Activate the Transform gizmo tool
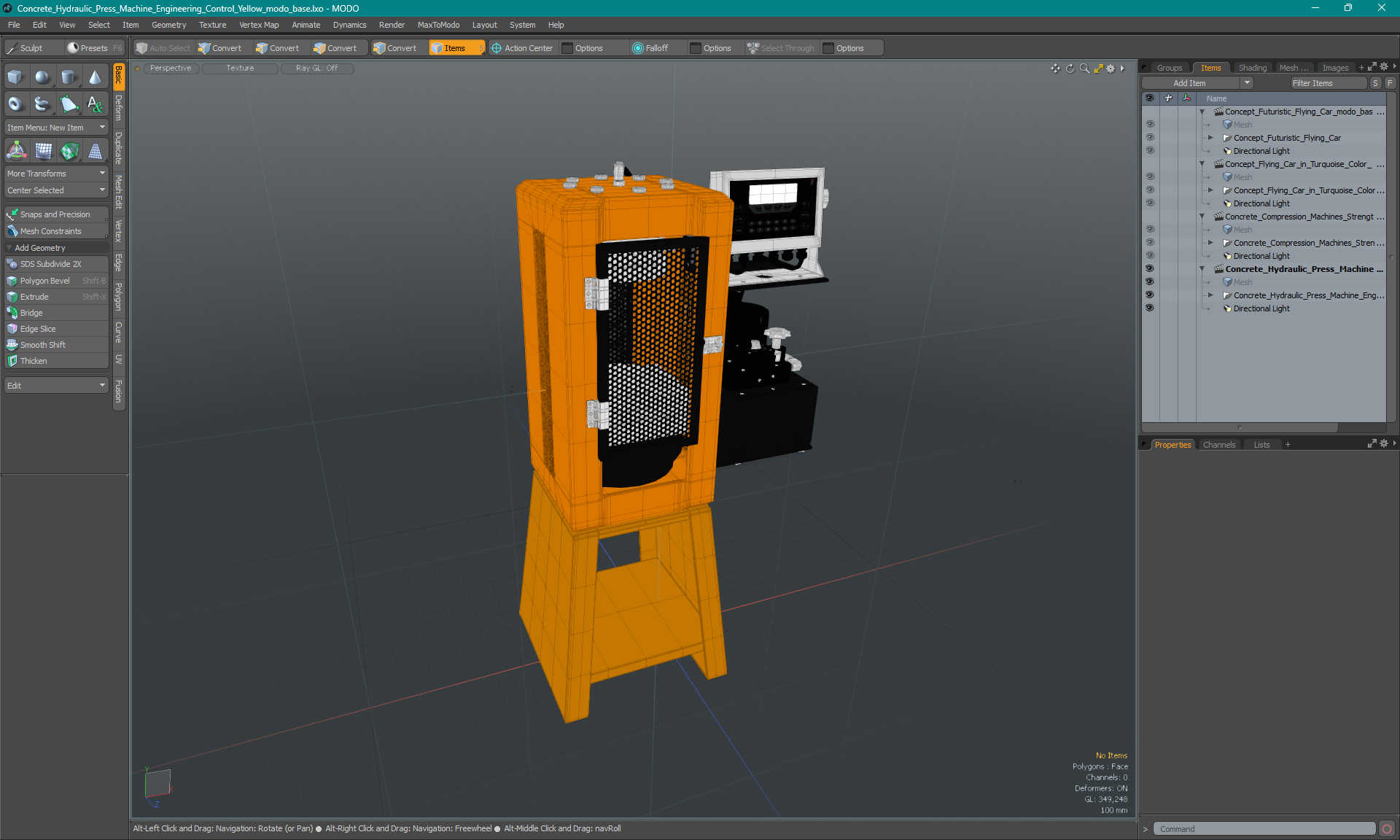The height and width of the screenshot is (840, 1400). [16, 151]
